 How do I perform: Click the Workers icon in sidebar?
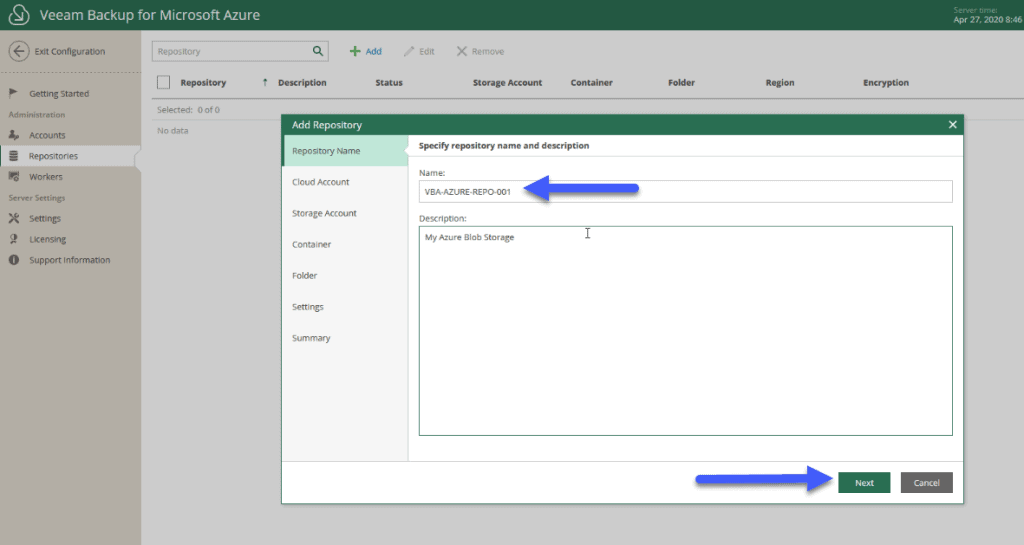[14, 176]
